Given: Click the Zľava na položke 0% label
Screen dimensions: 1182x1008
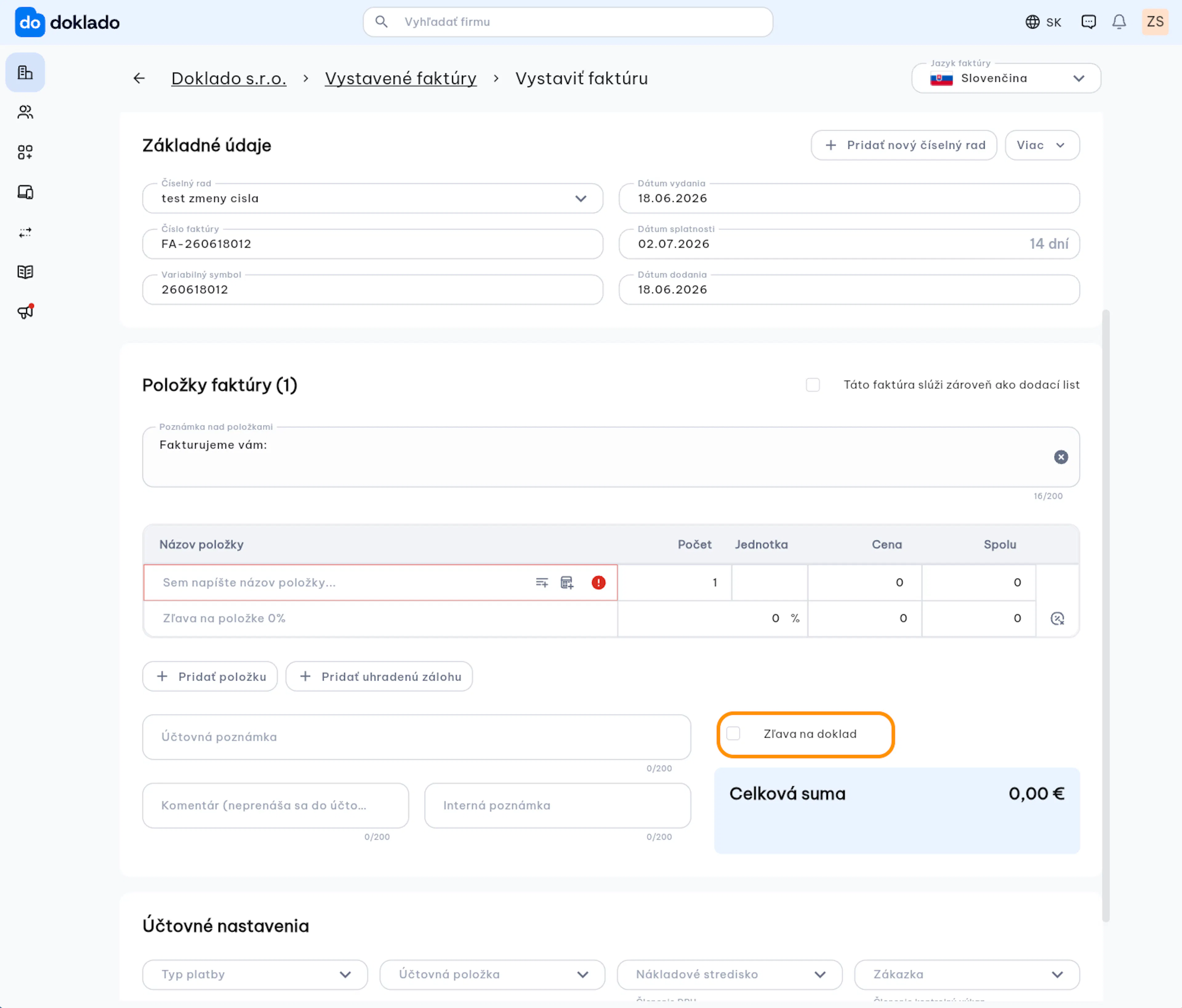Looking at the screenshot, I should pos(224,618).
